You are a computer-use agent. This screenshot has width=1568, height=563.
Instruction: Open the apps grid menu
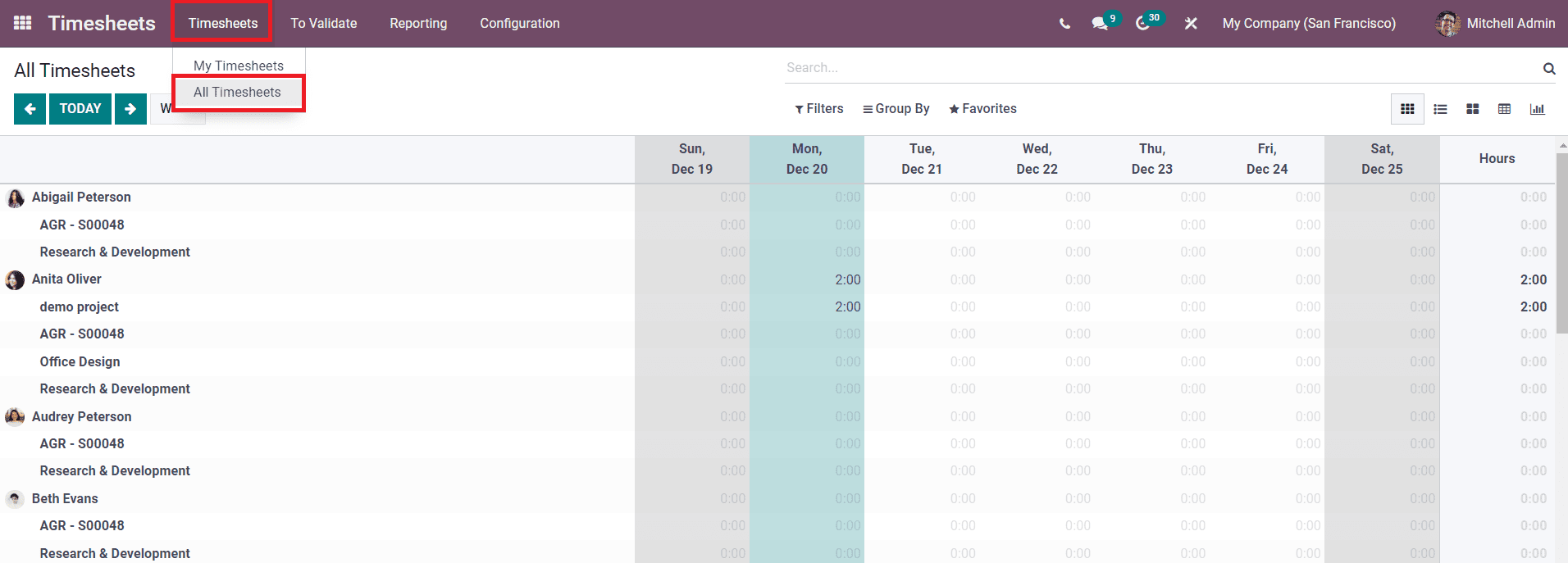[23, 23]
